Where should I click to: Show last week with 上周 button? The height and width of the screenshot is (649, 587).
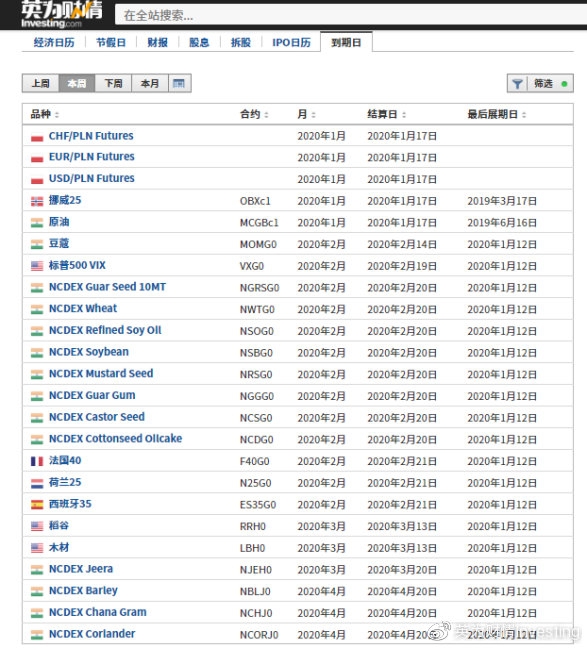point(41,83)
